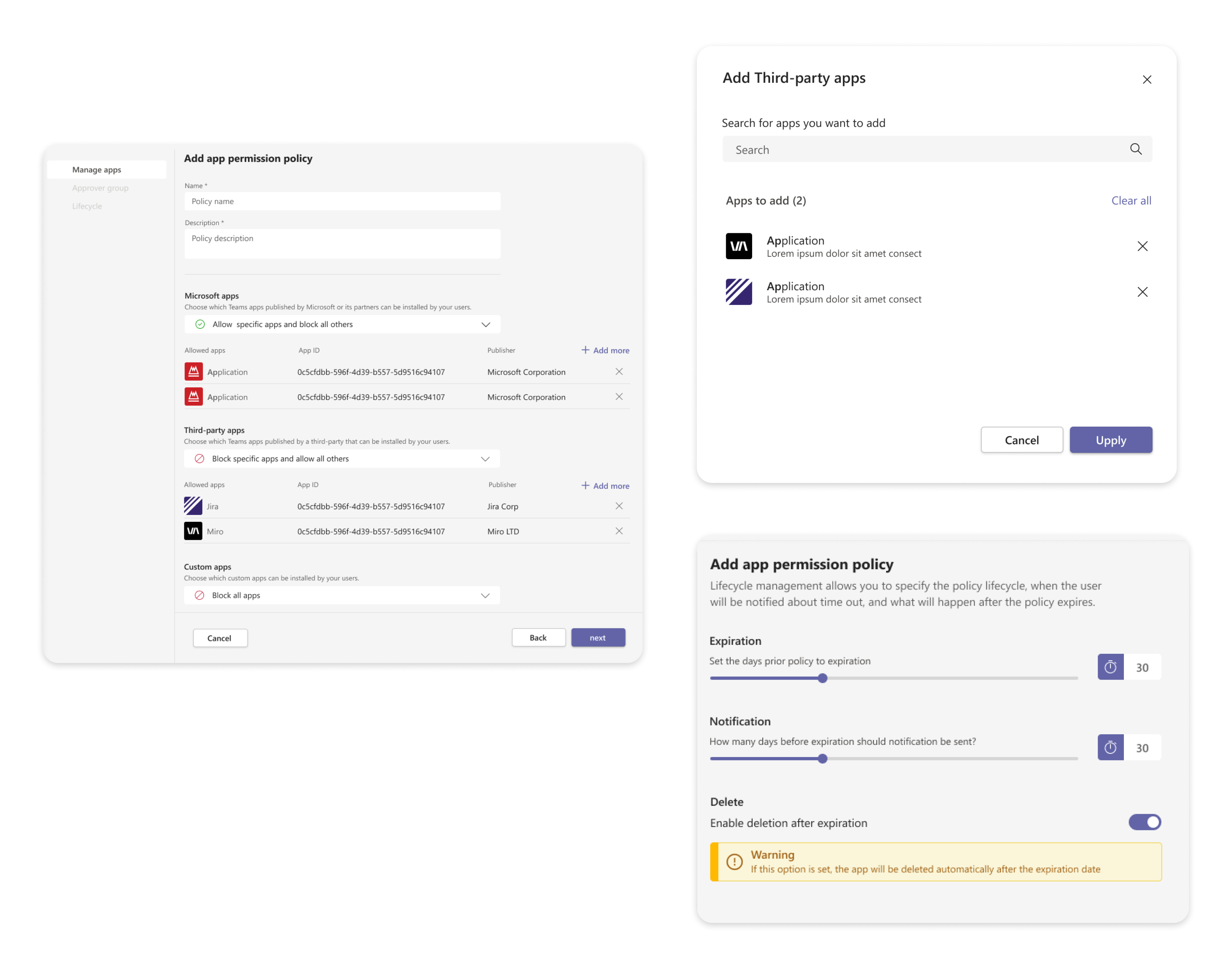Click the Miro app logo icon

193,531
